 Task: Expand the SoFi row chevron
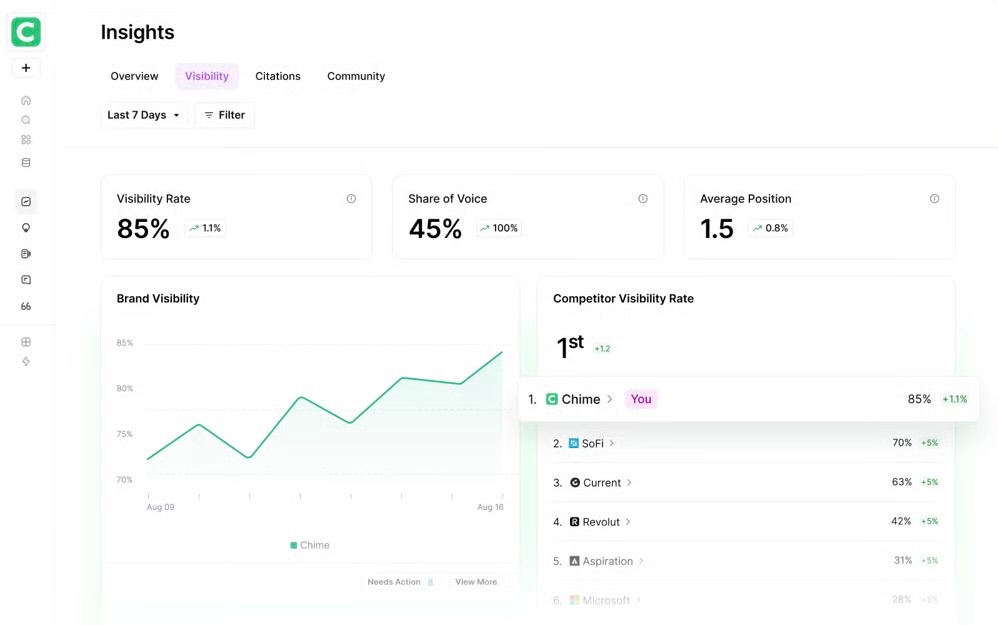pos(612,443)
